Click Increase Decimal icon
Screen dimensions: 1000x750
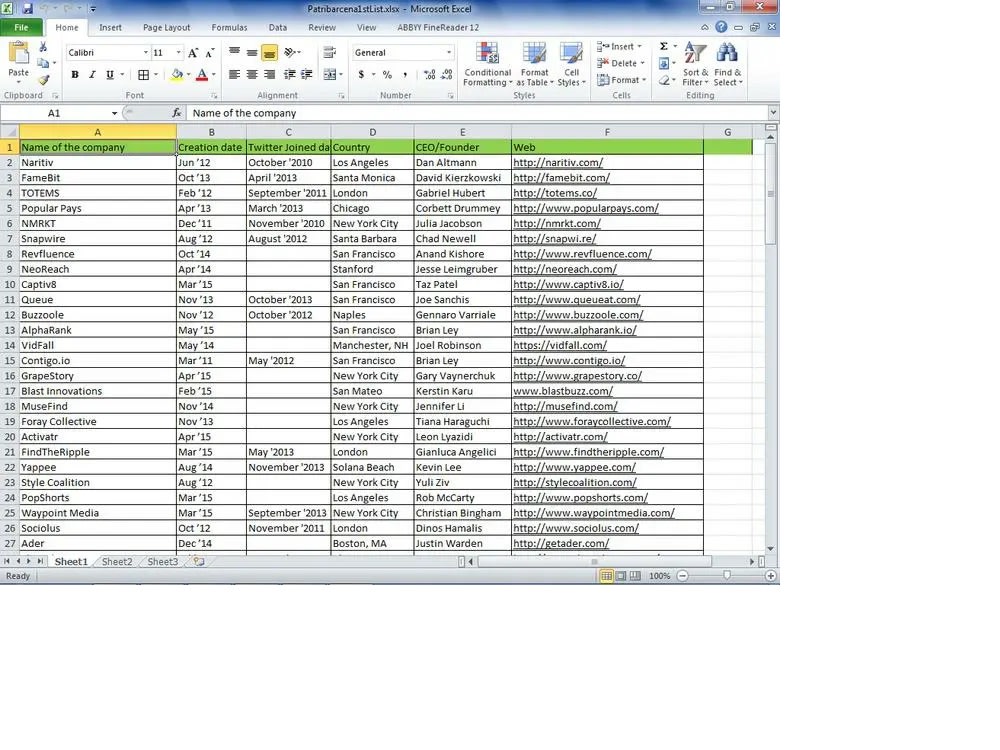pyautogui.click(x=429, y=75)
